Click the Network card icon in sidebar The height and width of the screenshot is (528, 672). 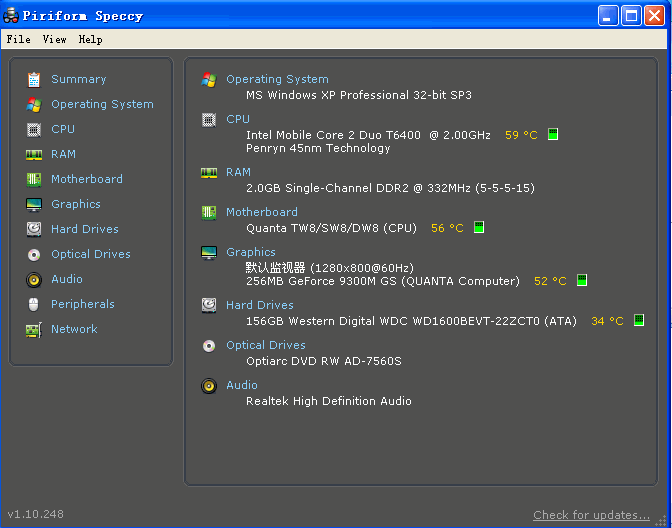point(34,330)
